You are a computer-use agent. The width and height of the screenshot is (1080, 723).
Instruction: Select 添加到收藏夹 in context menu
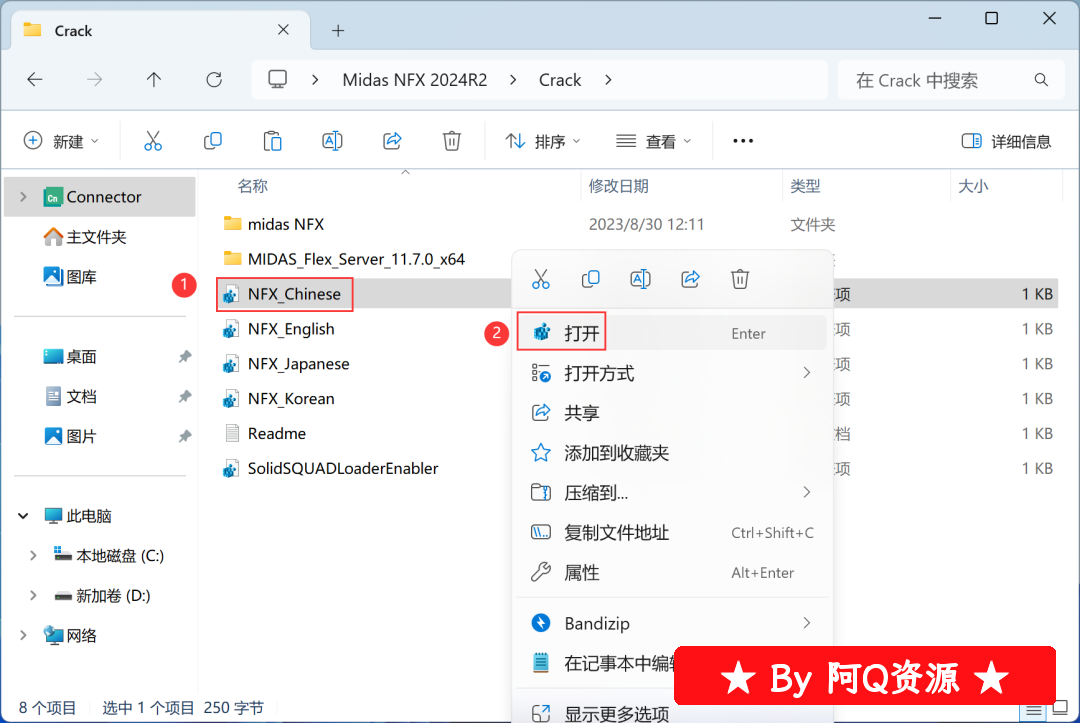[672, 453]
